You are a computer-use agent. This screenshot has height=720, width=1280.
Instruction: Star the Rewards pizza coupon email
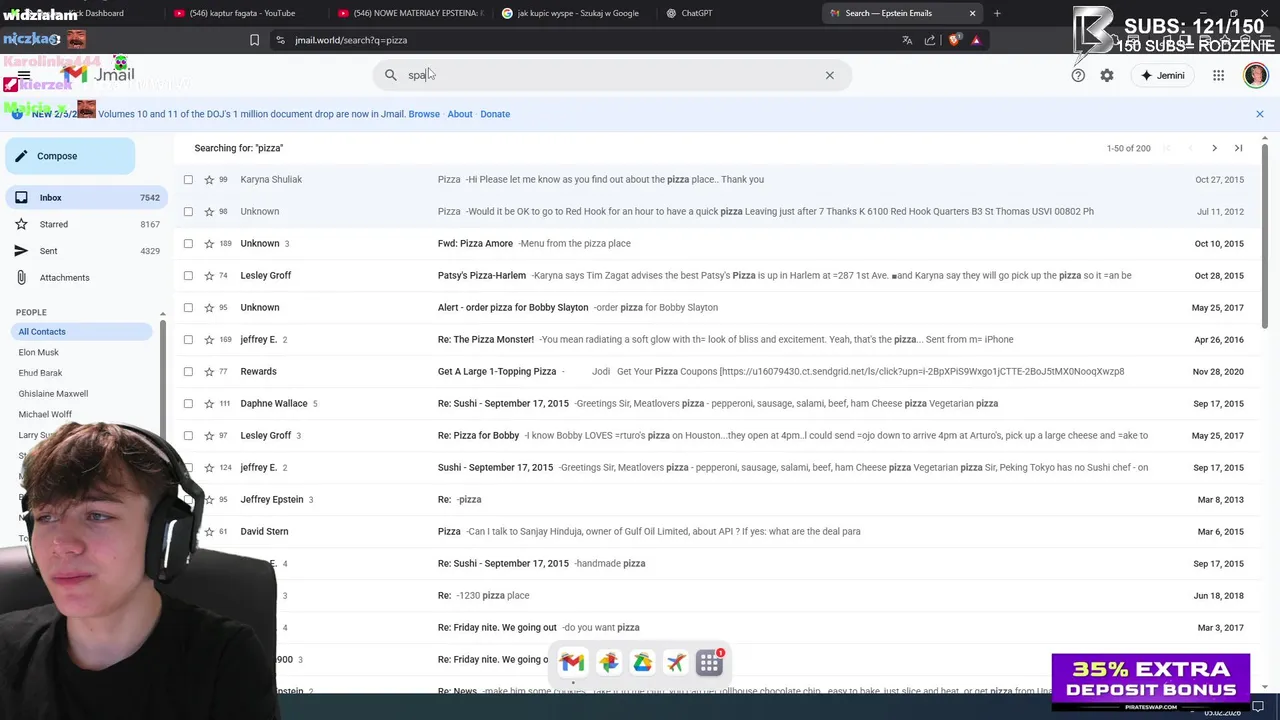click(209, 372)
